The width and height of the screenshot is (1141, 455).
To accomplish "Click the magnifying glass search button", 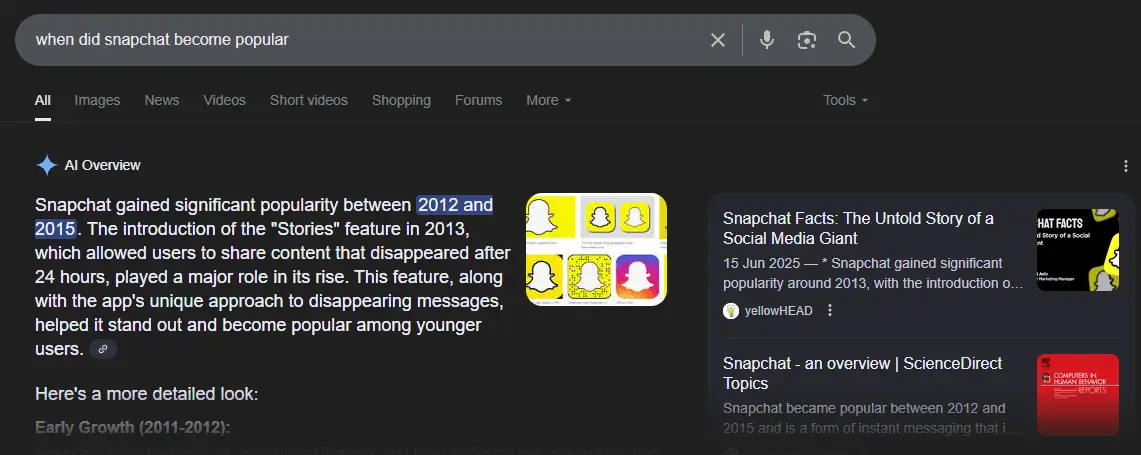I will [846, 39].
